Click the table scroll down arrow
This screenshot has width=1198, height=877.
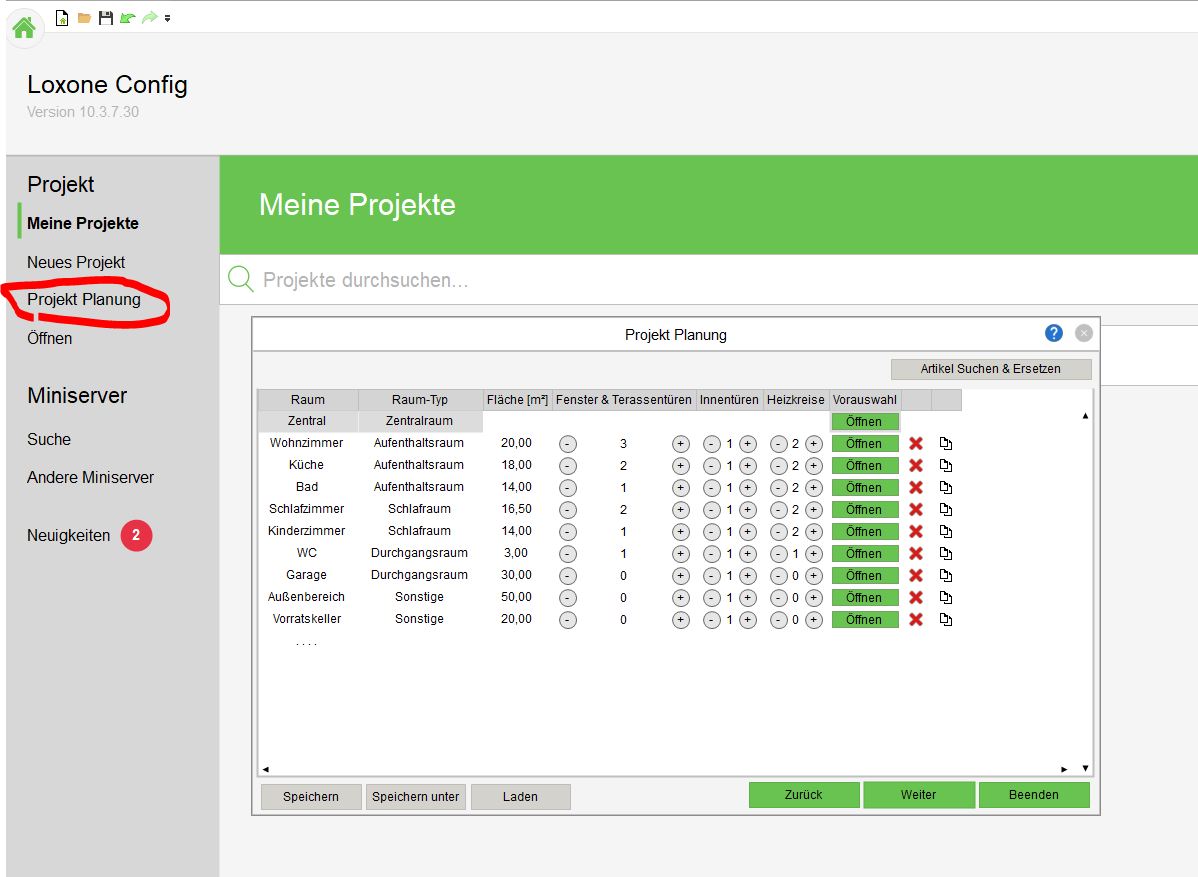[x=1085, y=769]
